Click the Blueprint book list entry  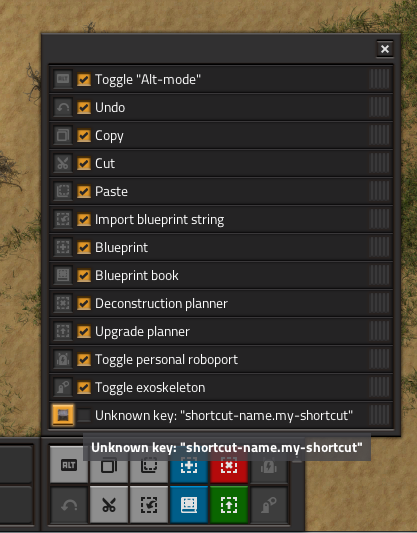[x=221, y=275]
